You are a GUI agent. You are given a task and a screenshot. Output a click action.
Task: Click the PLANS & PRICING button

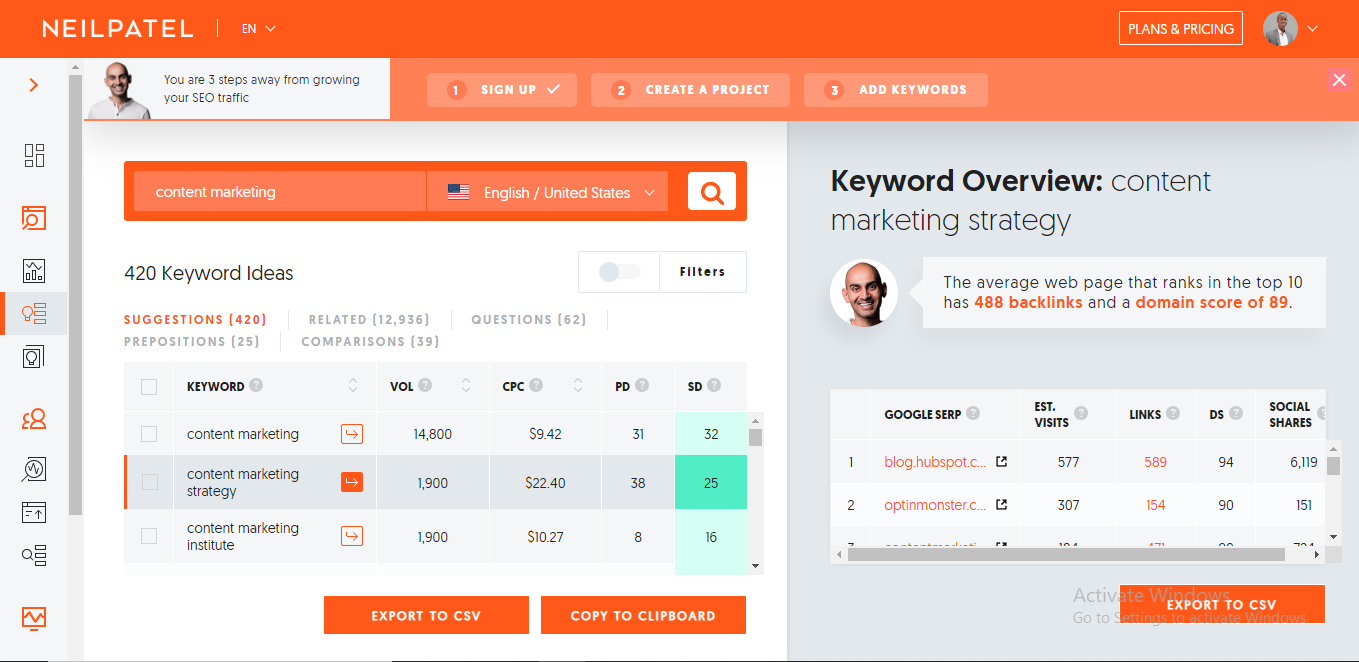click(1181, 28)
